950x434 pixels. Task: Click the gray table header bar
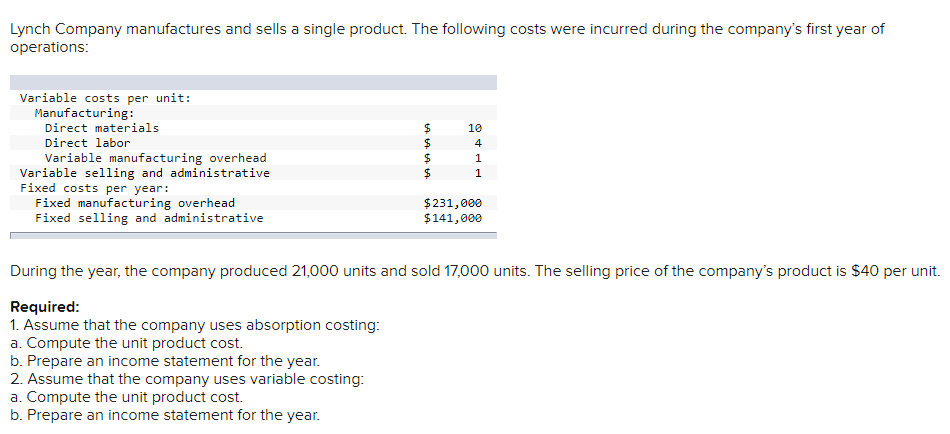253,83
